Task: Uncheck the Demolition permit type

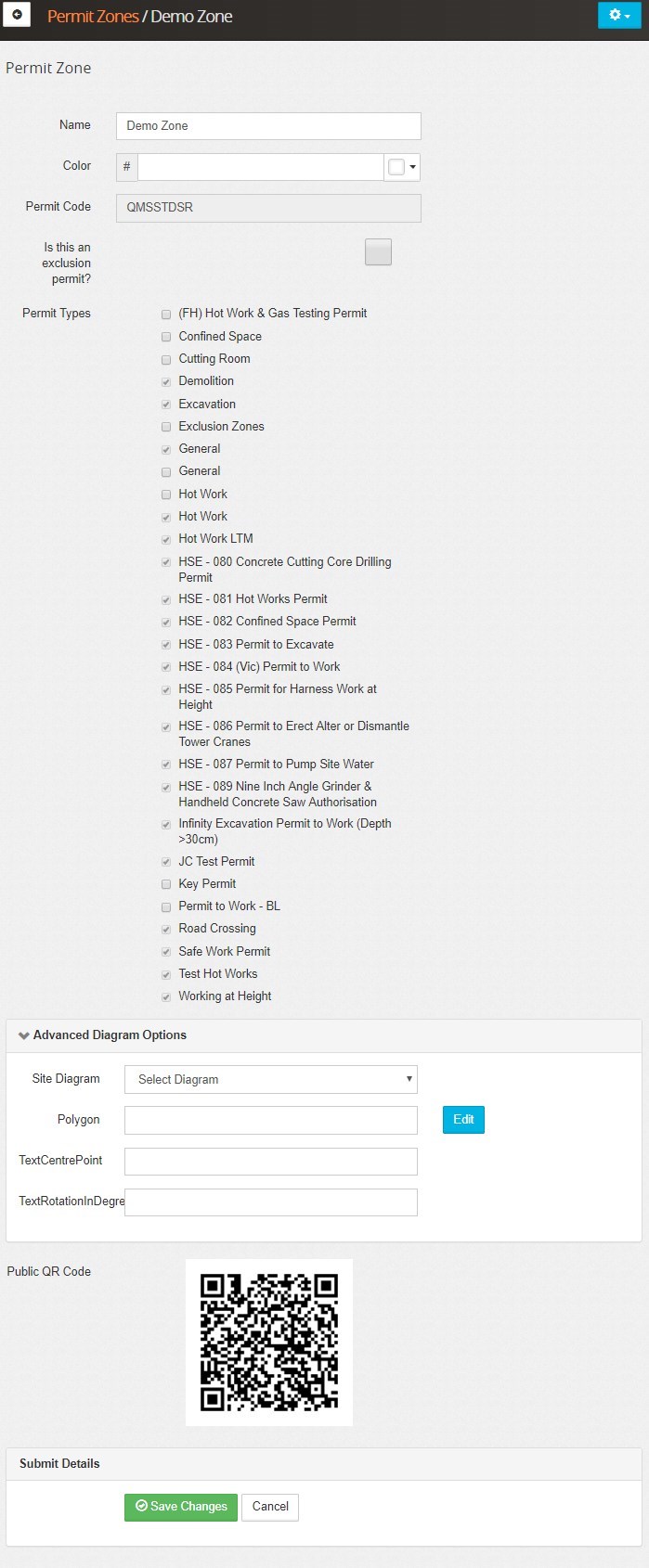Action: 167,381
